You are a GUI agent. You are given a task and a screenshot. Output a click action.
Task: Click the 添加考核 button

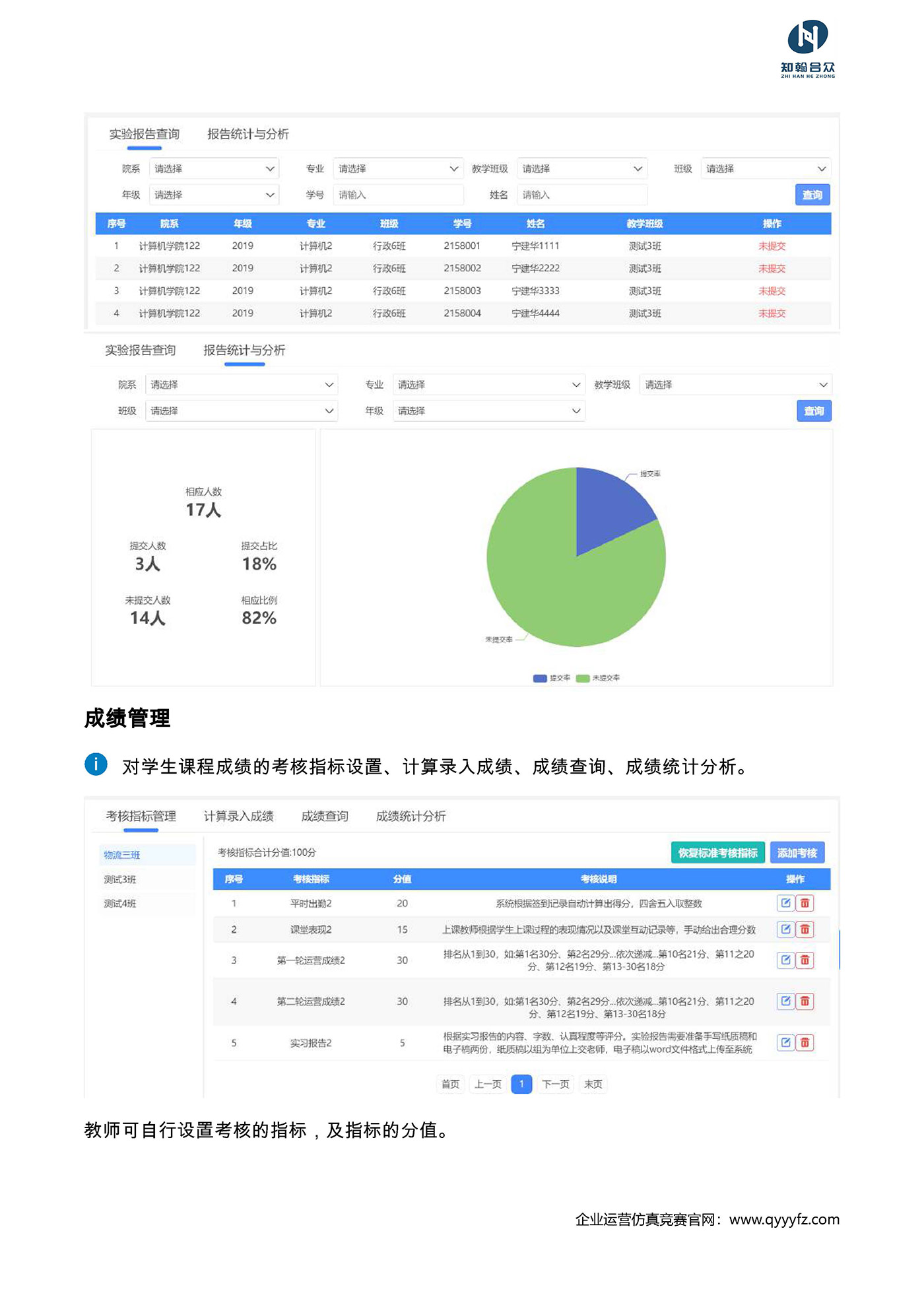coord(797,853)
